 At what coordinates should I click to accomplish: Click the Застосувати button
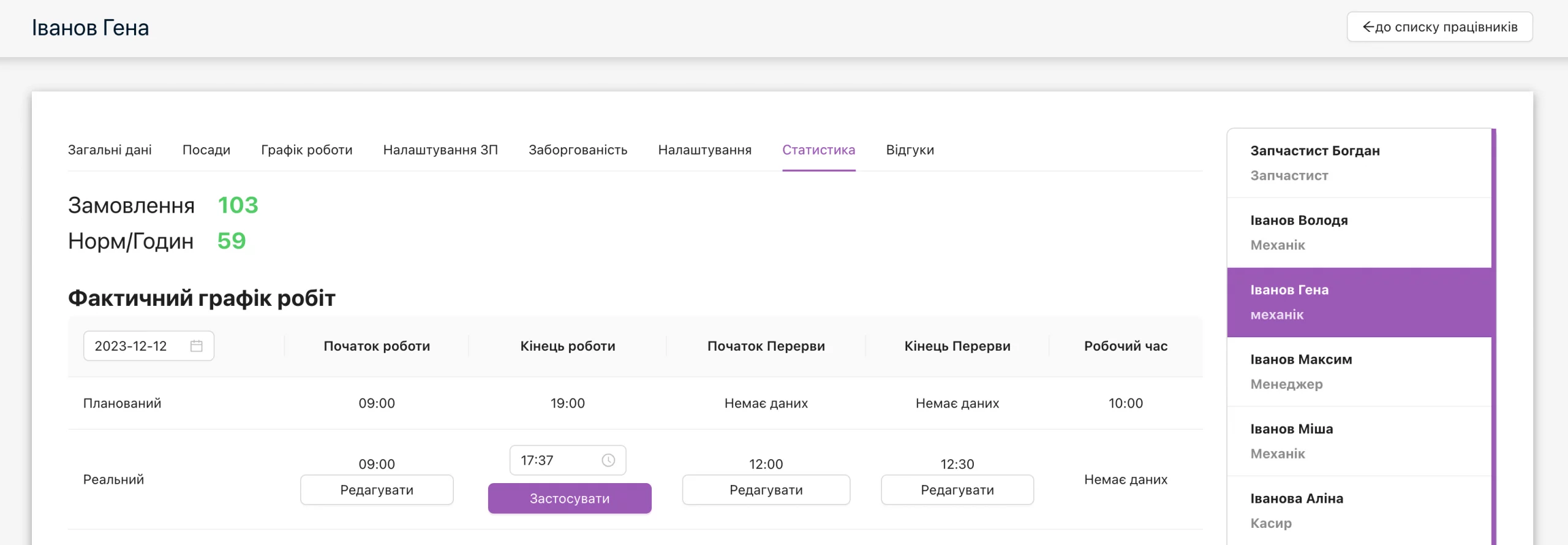570,498
